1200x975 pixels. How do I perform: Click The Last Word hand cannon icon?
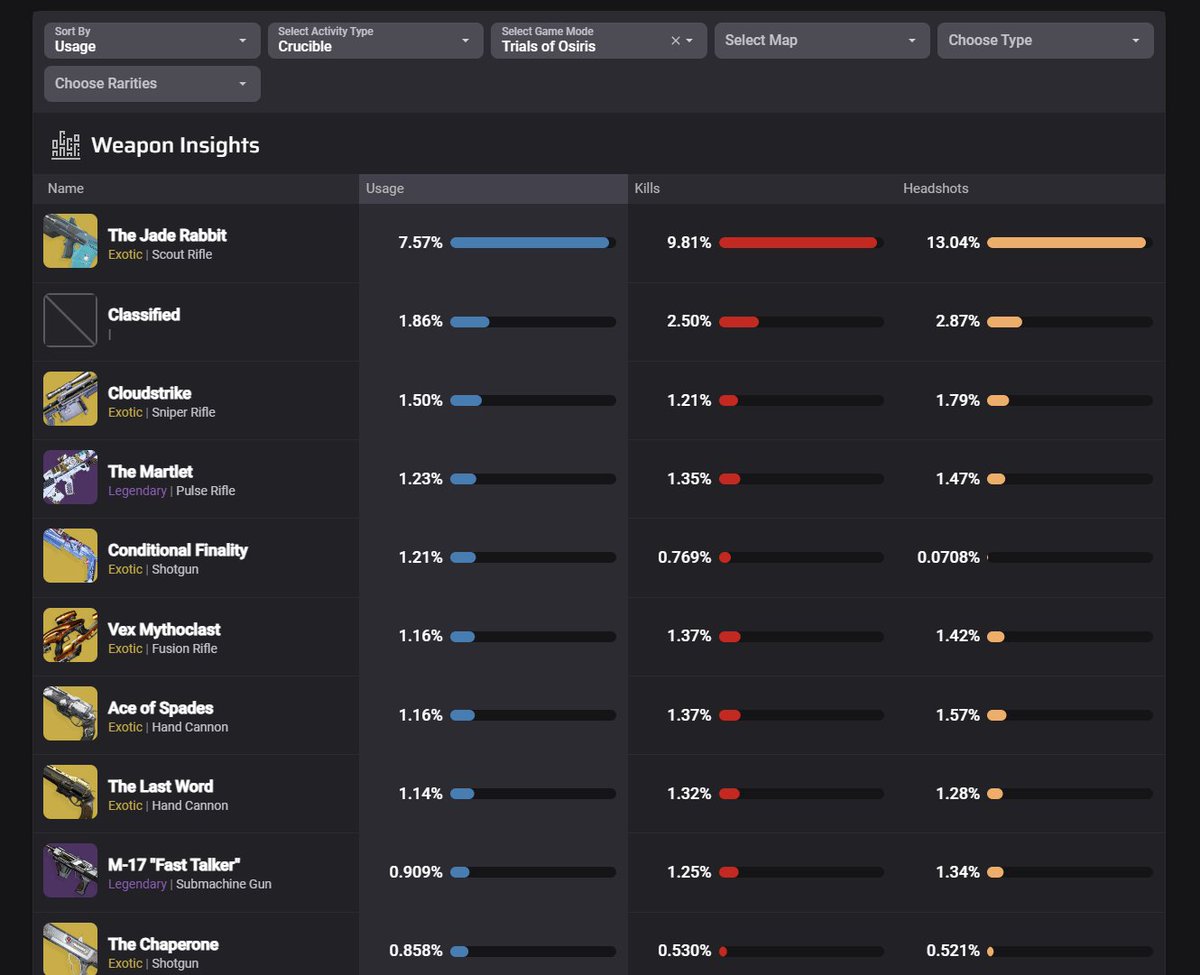tap(70, 792)
